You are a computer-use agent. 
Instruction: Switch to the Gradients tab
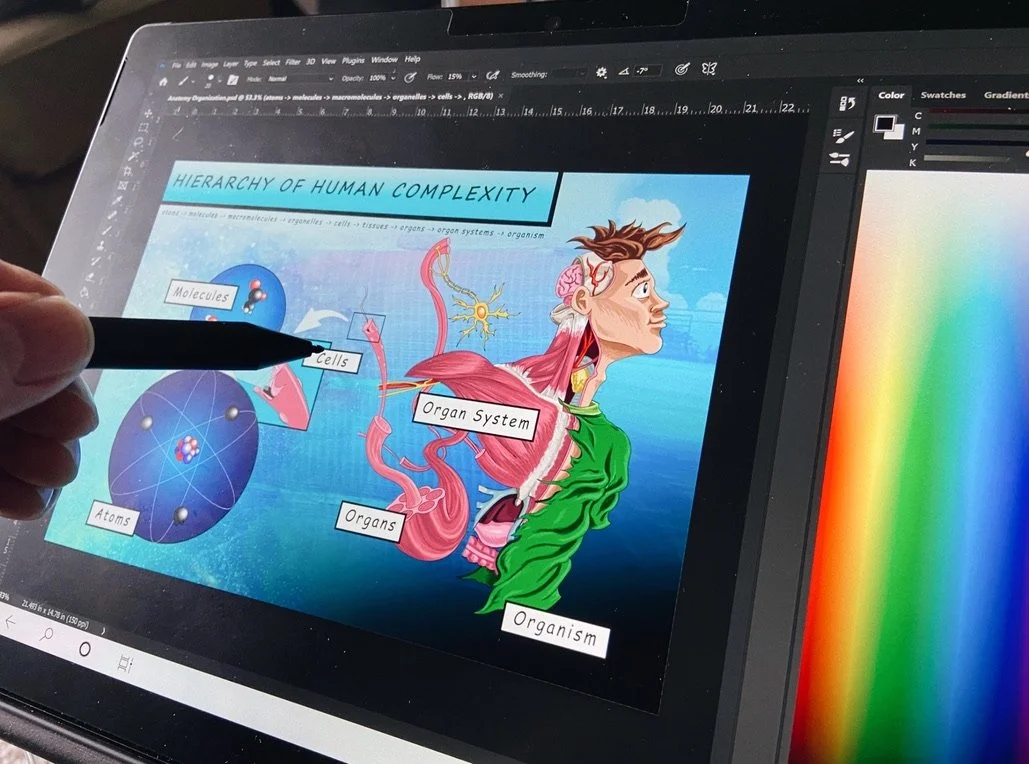pyautogui.click(x=1005, y=95)
